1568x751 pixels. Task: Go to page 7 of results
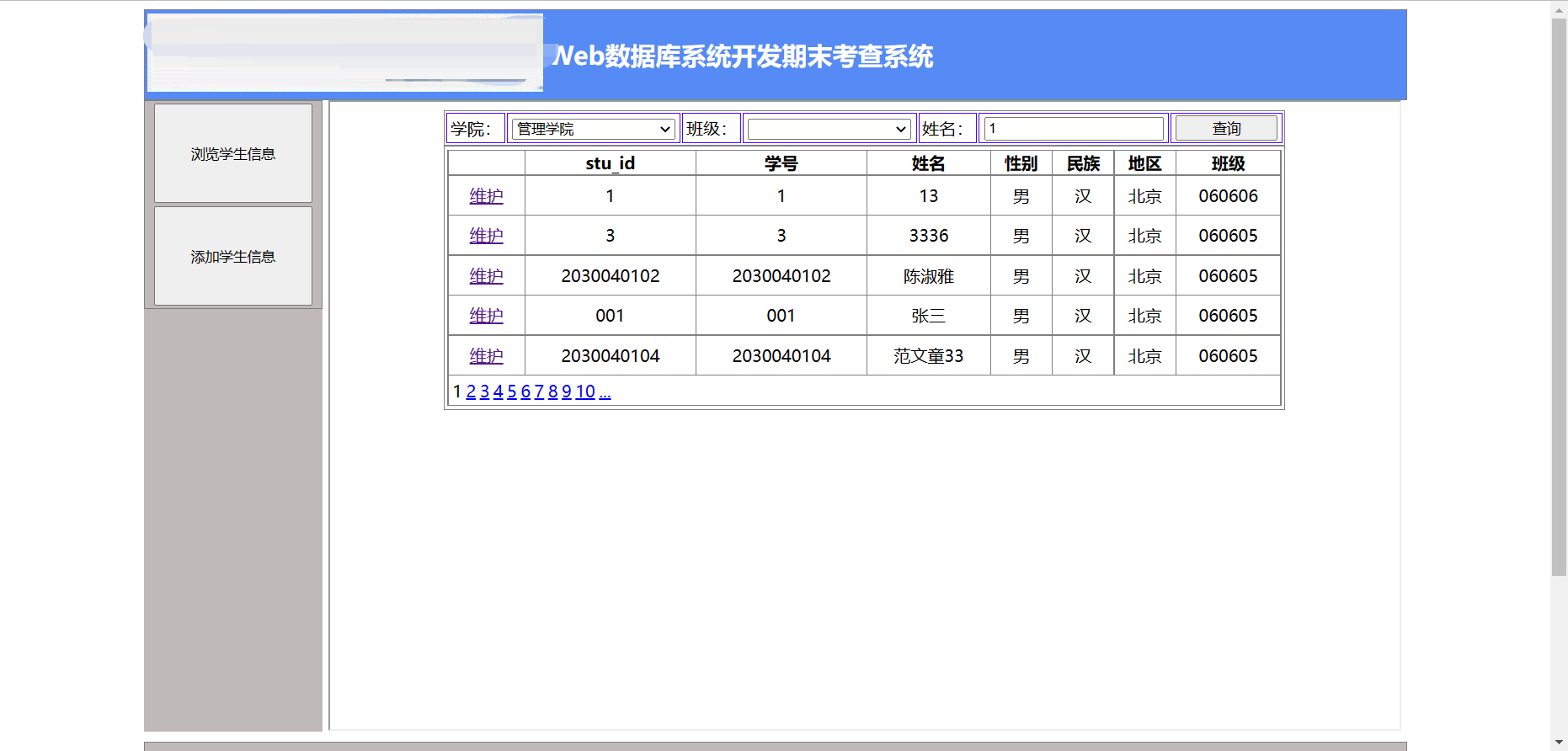click(539, 391)
